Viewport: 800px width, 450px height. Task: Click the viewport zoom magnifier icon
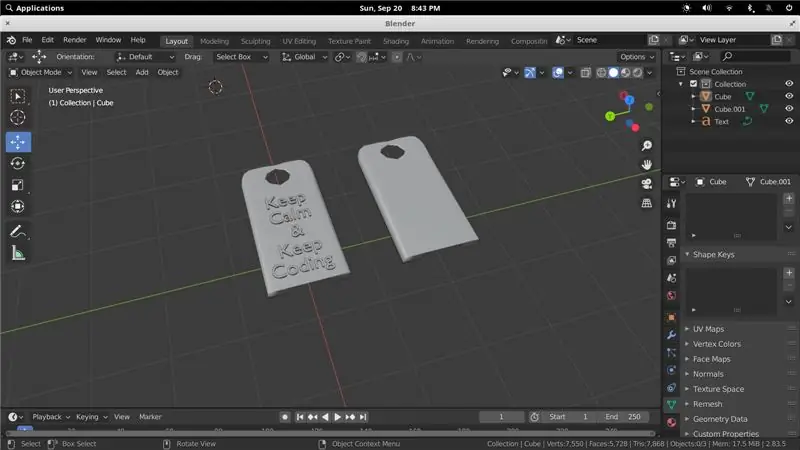click(647, 146)
